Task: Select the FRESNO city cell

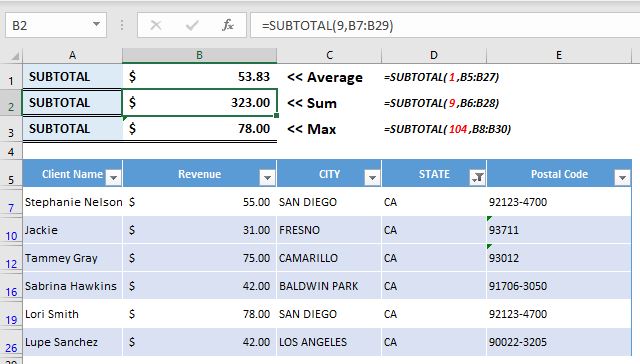Action: [x=329, y=230]
